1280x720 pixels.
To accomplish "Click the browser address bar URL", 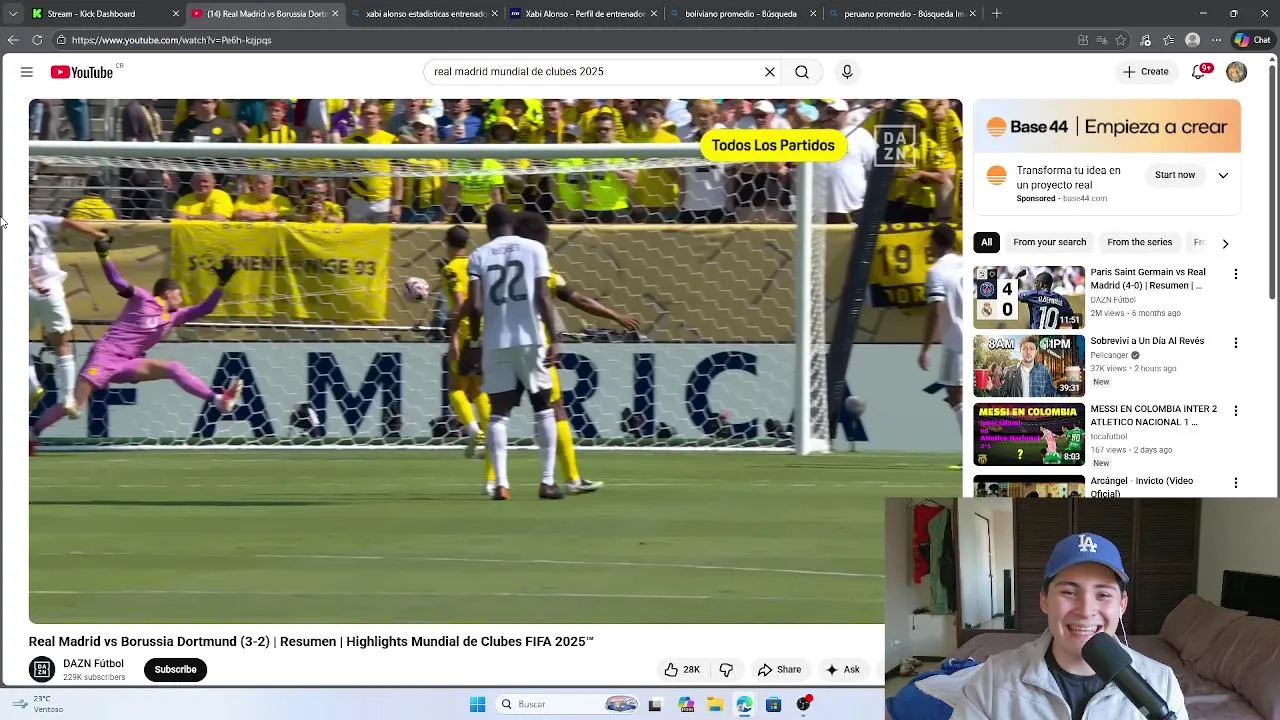I will (x=171, y=40).
